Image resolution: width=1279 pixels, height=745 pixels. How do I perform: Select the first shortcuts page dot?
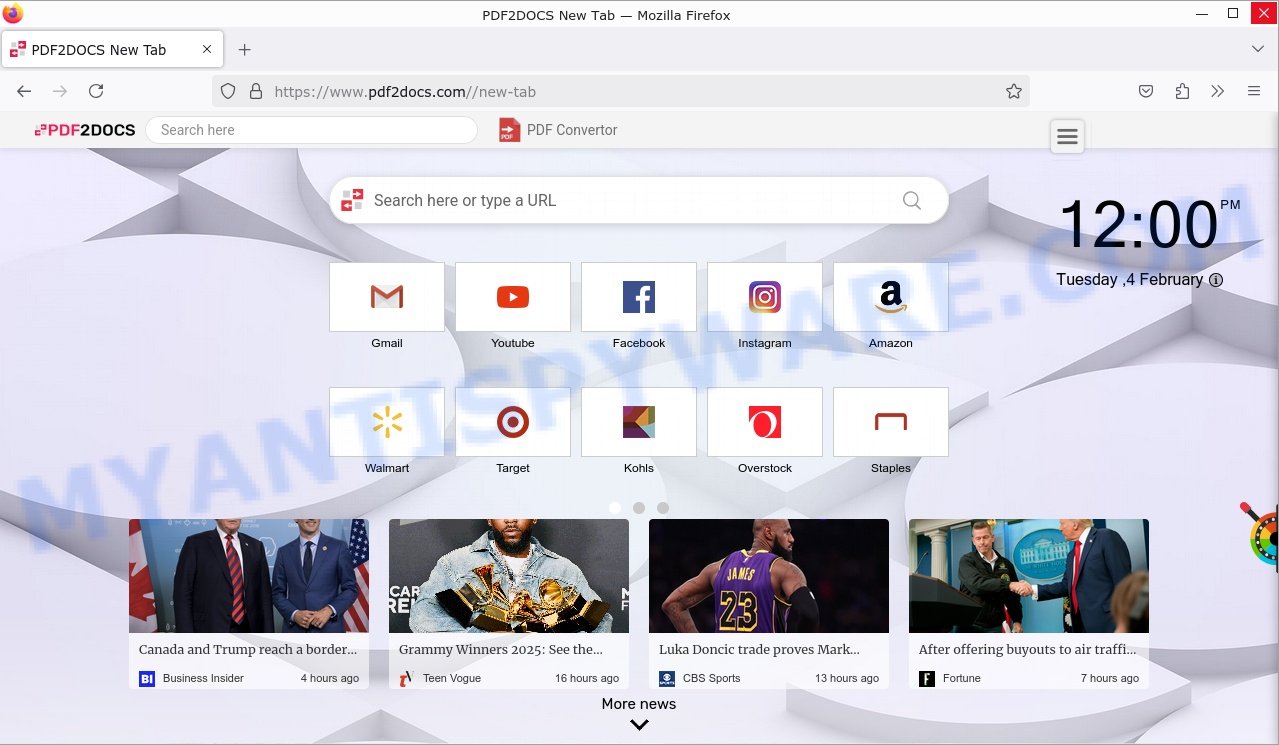[615, 508]
